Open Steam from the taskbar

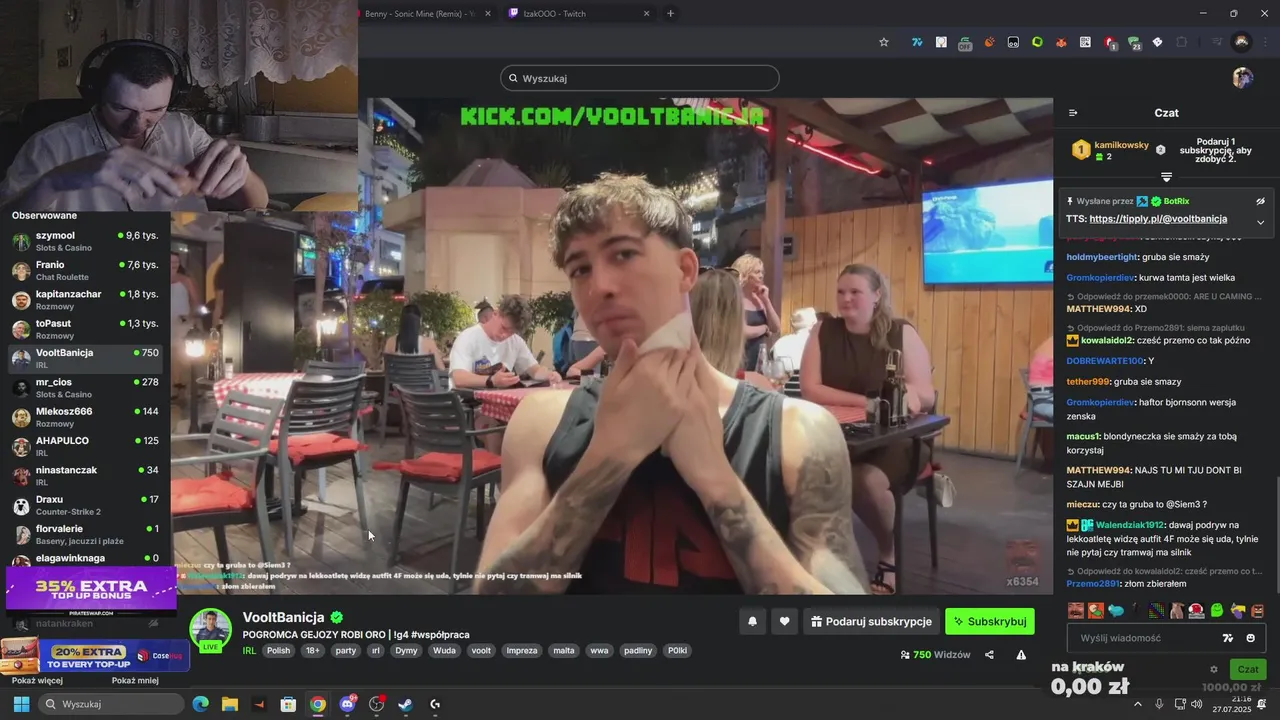point(405,704)
